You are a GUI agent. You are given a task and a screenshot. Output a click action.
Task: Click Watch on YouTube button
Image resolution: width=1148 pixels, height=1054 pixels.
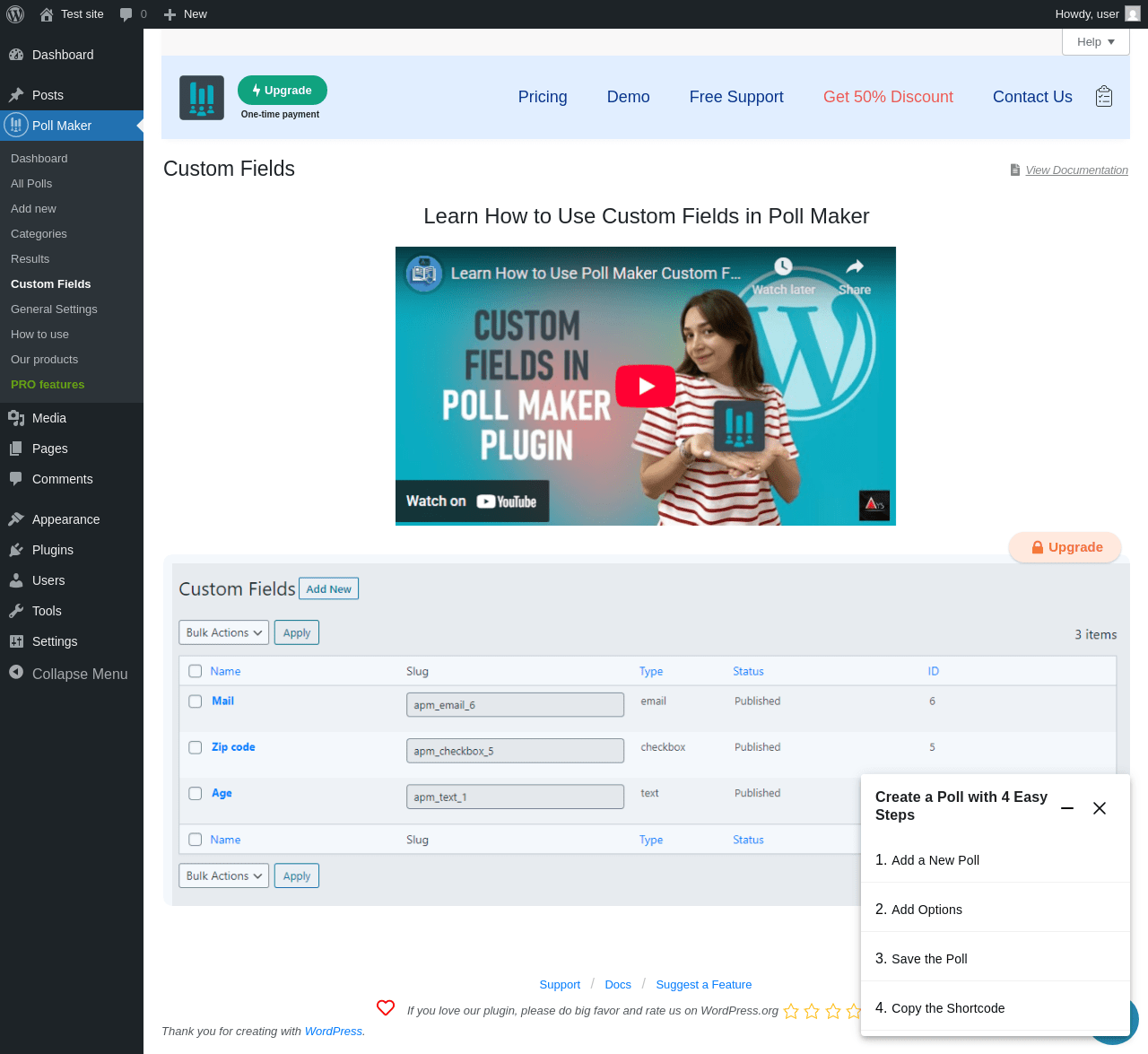point(472,501)
